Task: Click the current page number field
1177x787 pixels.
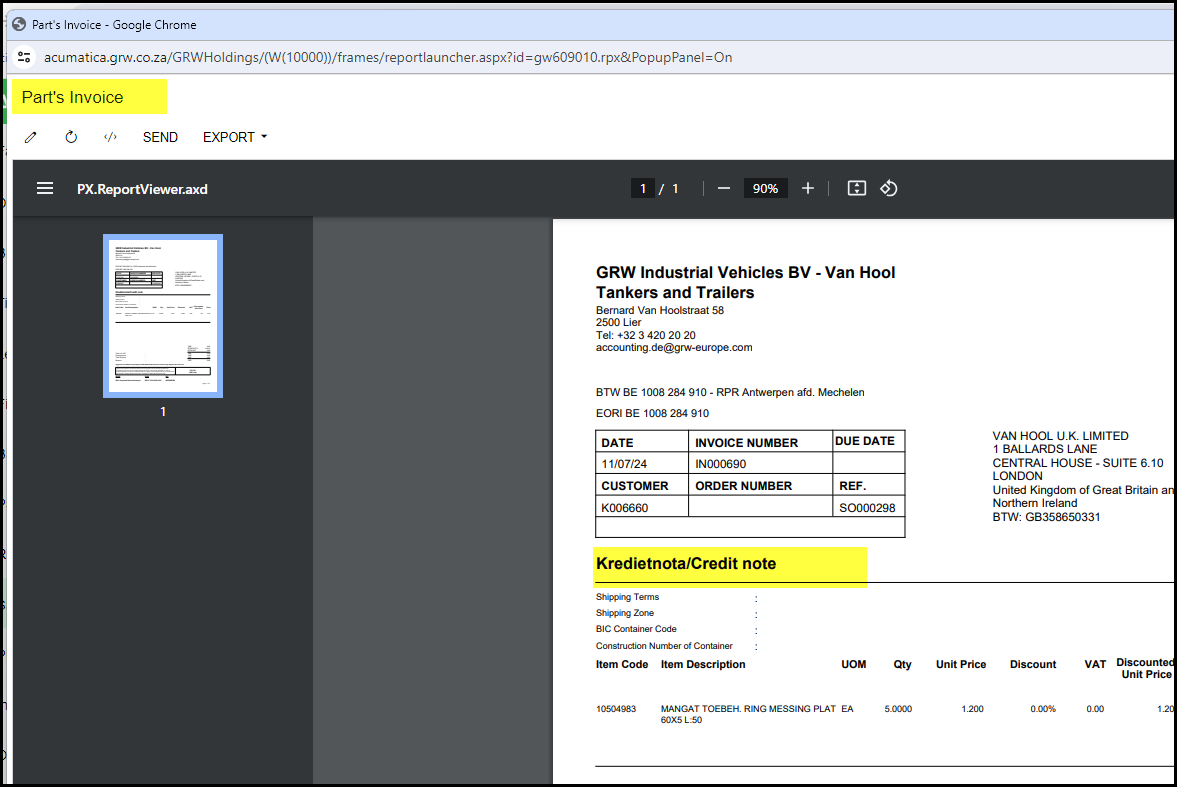Action: point(643,188)
